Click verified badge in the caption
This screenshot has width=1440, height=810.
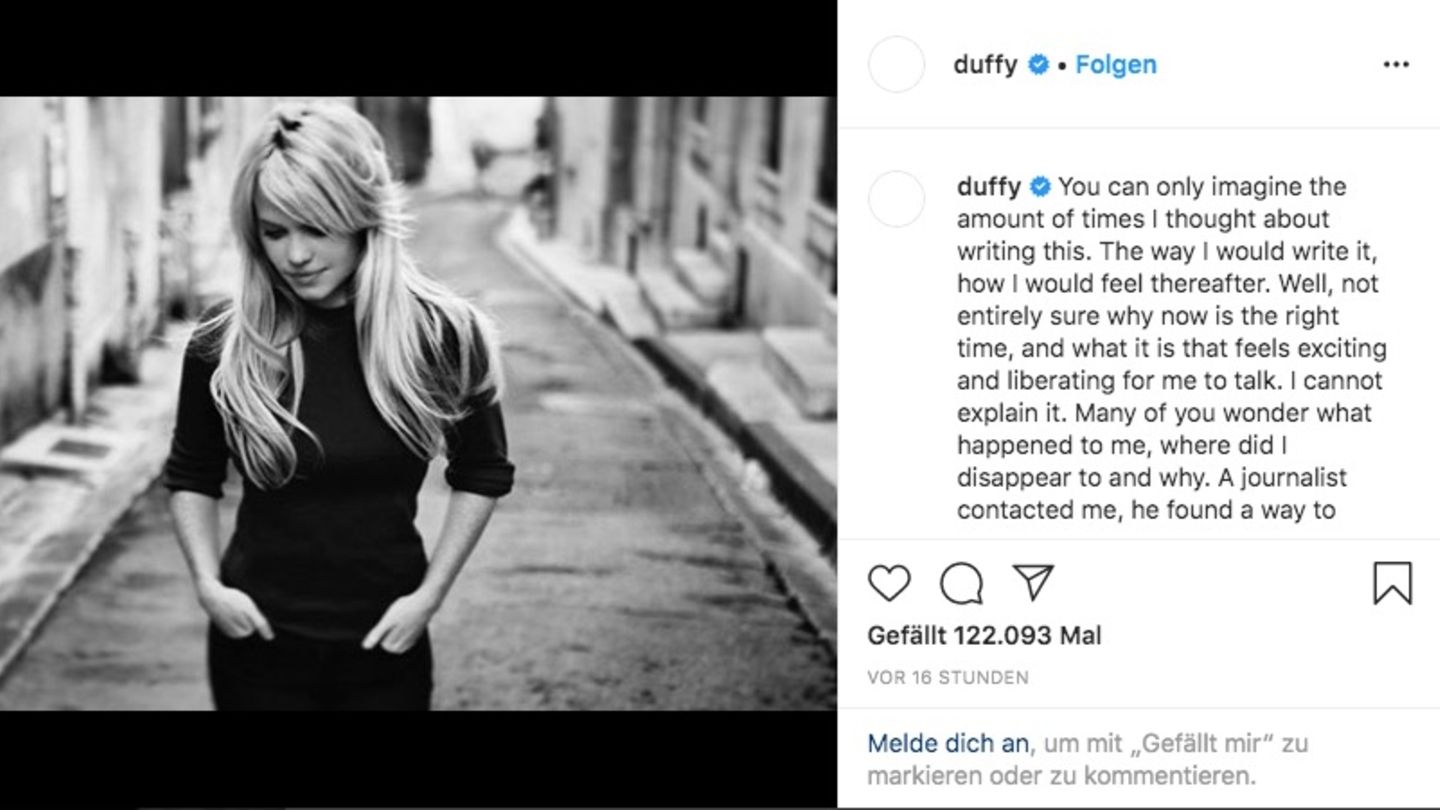tap(1040, 187)
